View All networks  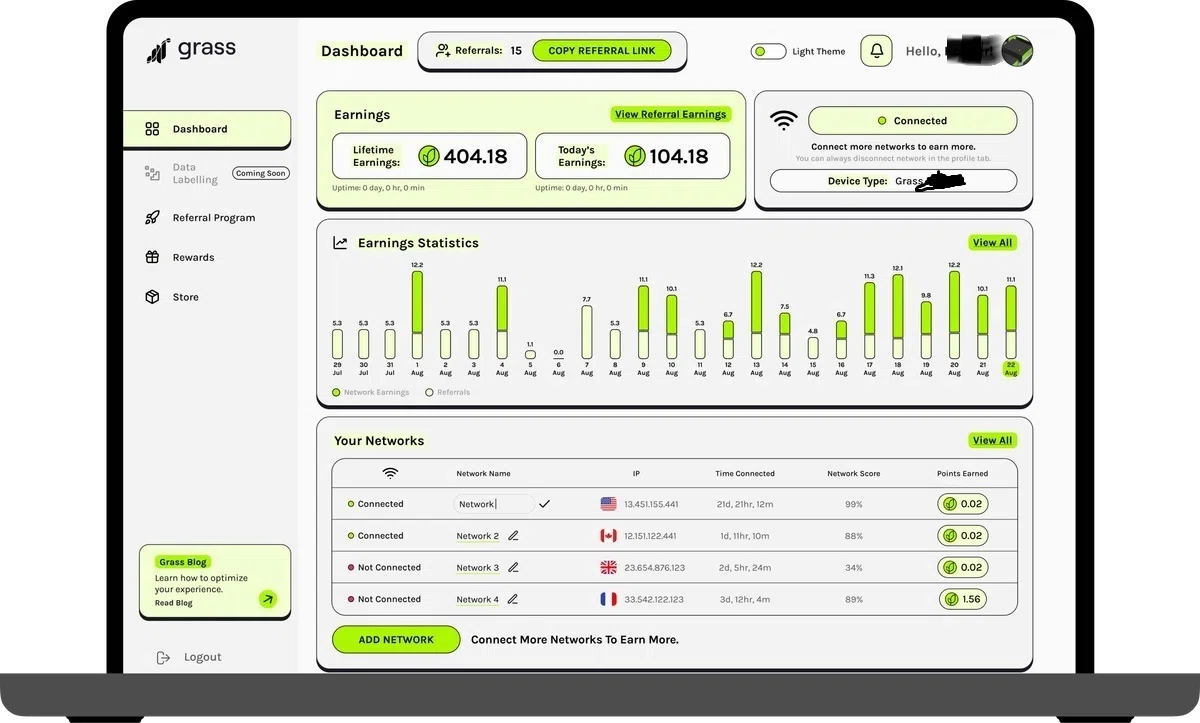pyautogui.click(x=992, y=441)
